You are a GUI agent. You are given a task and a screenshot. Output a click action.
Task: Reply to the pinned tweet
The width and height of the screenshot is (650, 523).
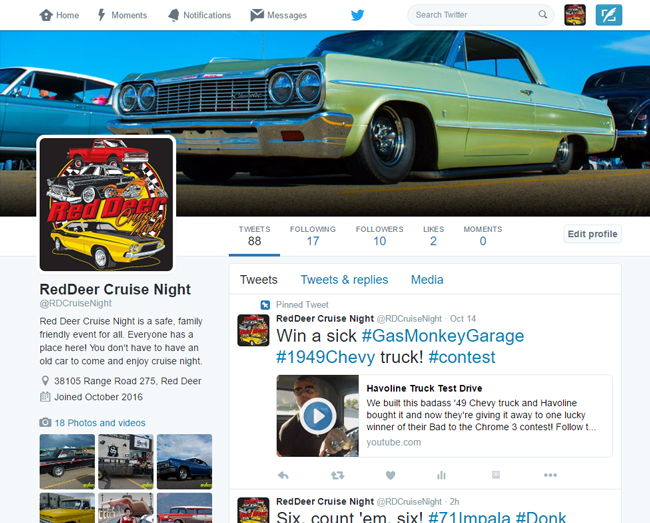coord(283,474)
